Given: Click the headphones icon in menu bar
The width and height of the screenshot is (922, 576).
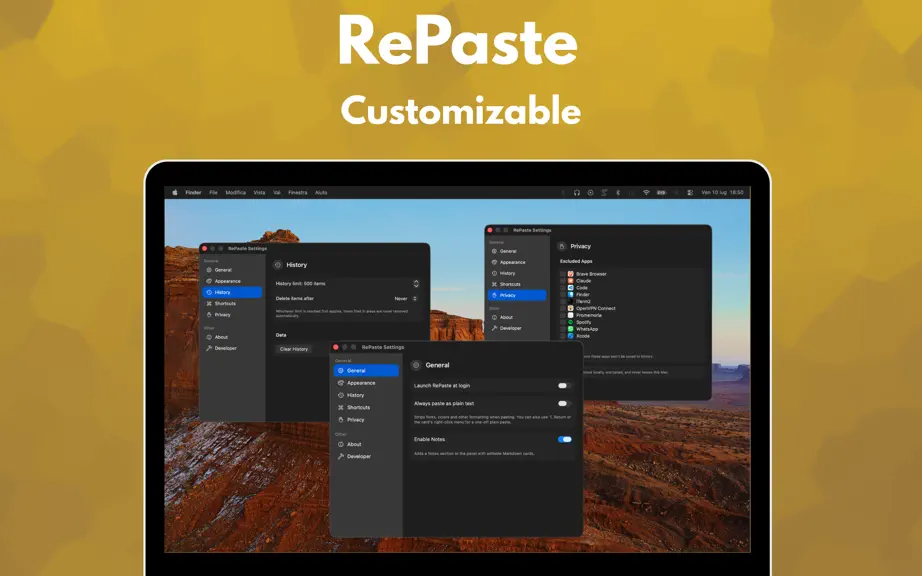Looking at the screenshot, I should [x=577, y=192].
